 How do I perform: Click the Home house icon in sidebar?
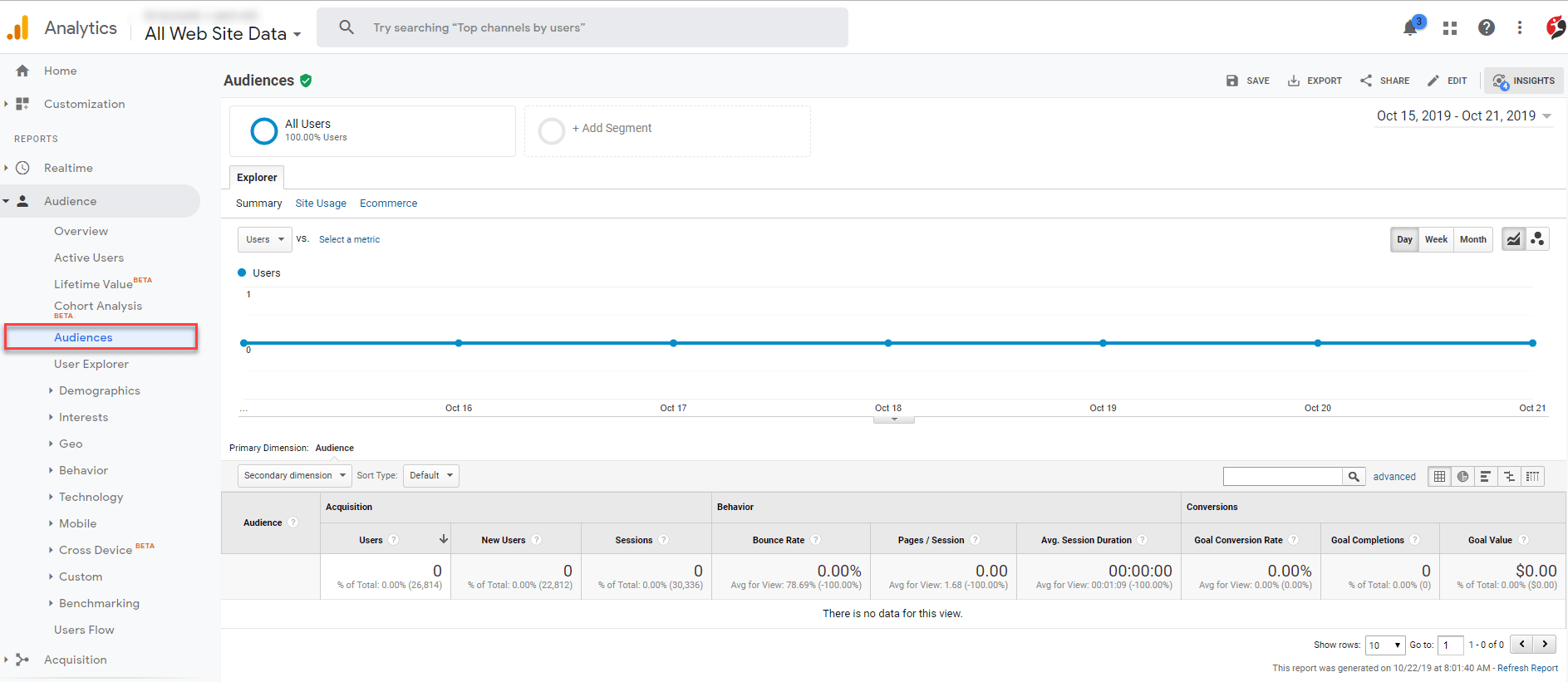(x=22, y=71)
